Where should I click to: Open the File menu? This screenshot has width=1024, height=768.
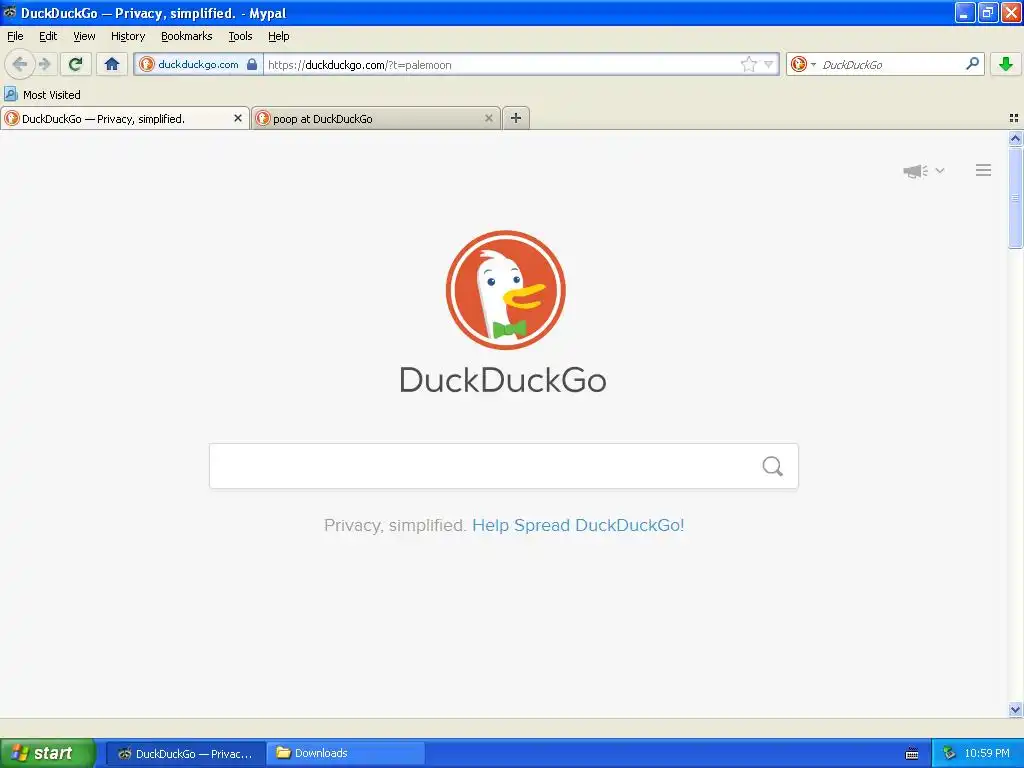tap(15, 36)
